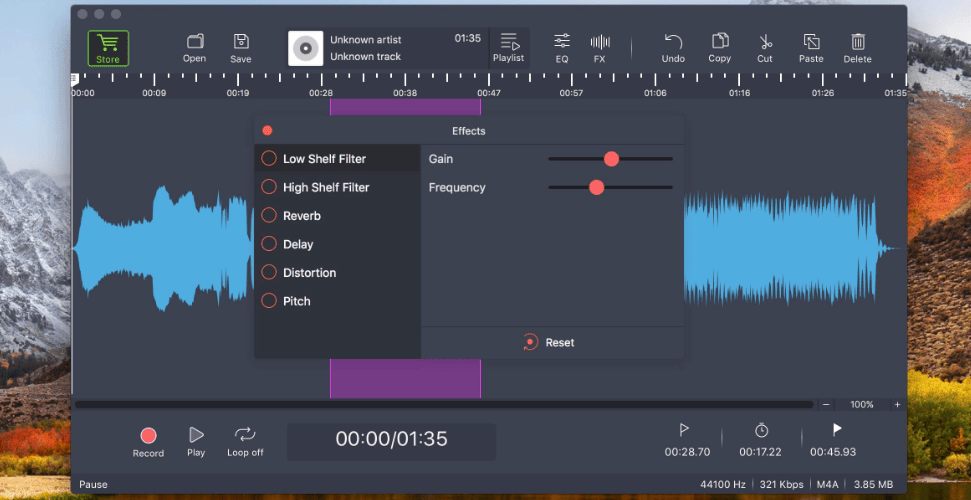This screenshot has height=500, width=971.
Task: Cut the selected audio with scissors icon
Action: point(765,48)
